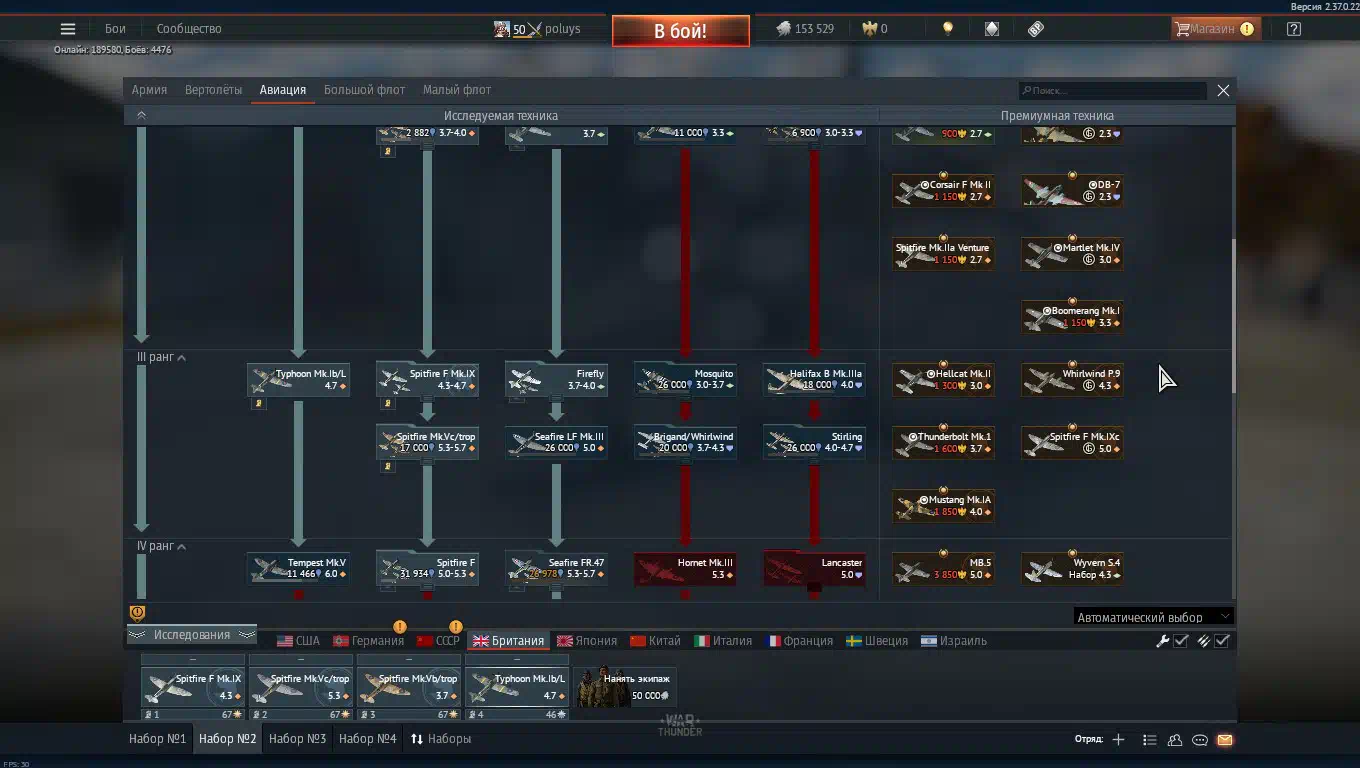Choose the США nation
The height and width of the screenshot is (768, 1360).
point(298,641)
